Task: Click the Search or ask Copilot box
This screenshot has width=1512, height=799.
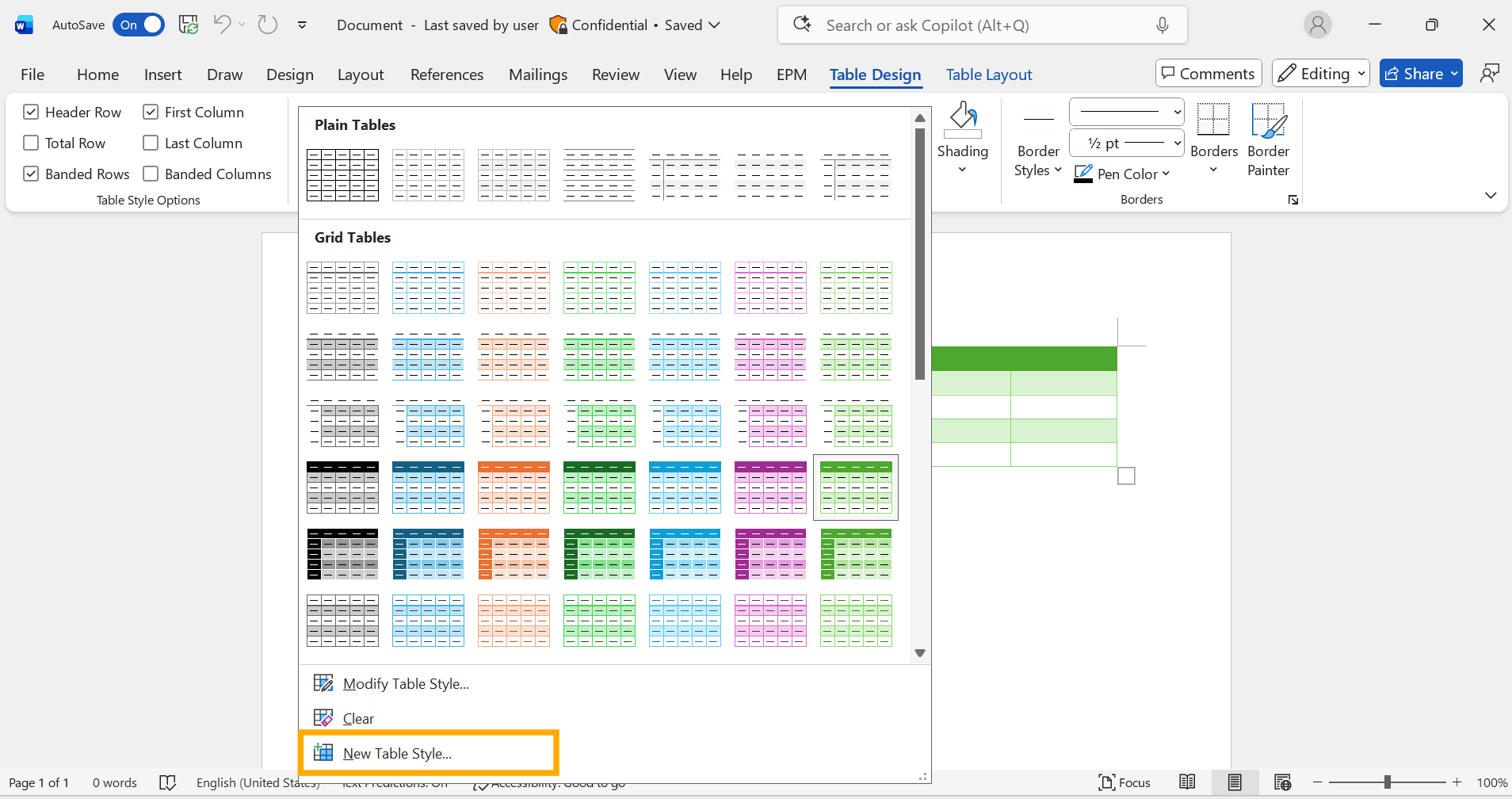Action: (x=983, y=25)
